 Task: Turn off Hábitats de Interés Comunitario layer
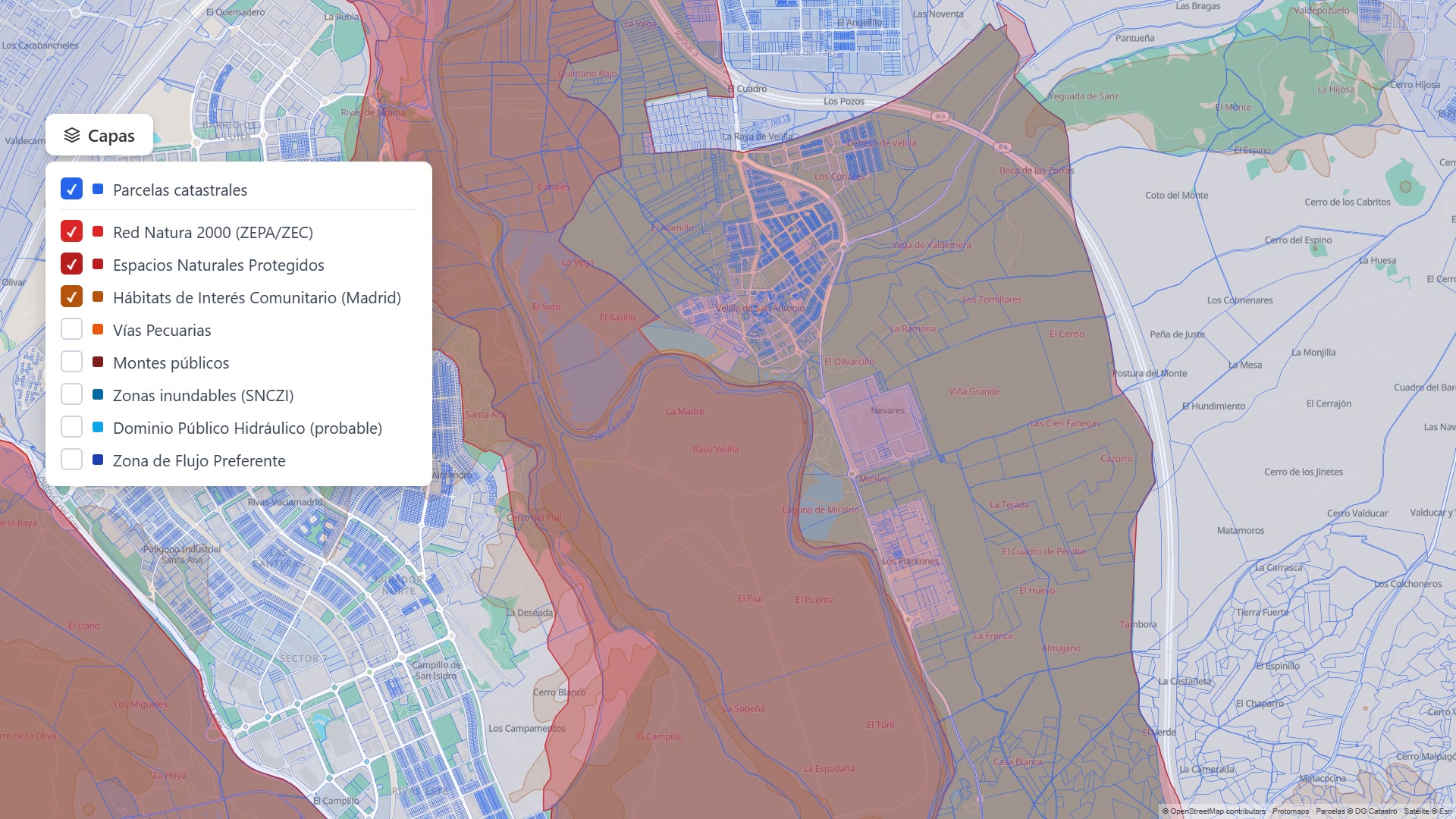pyautogui.click(x=71, y=297)
